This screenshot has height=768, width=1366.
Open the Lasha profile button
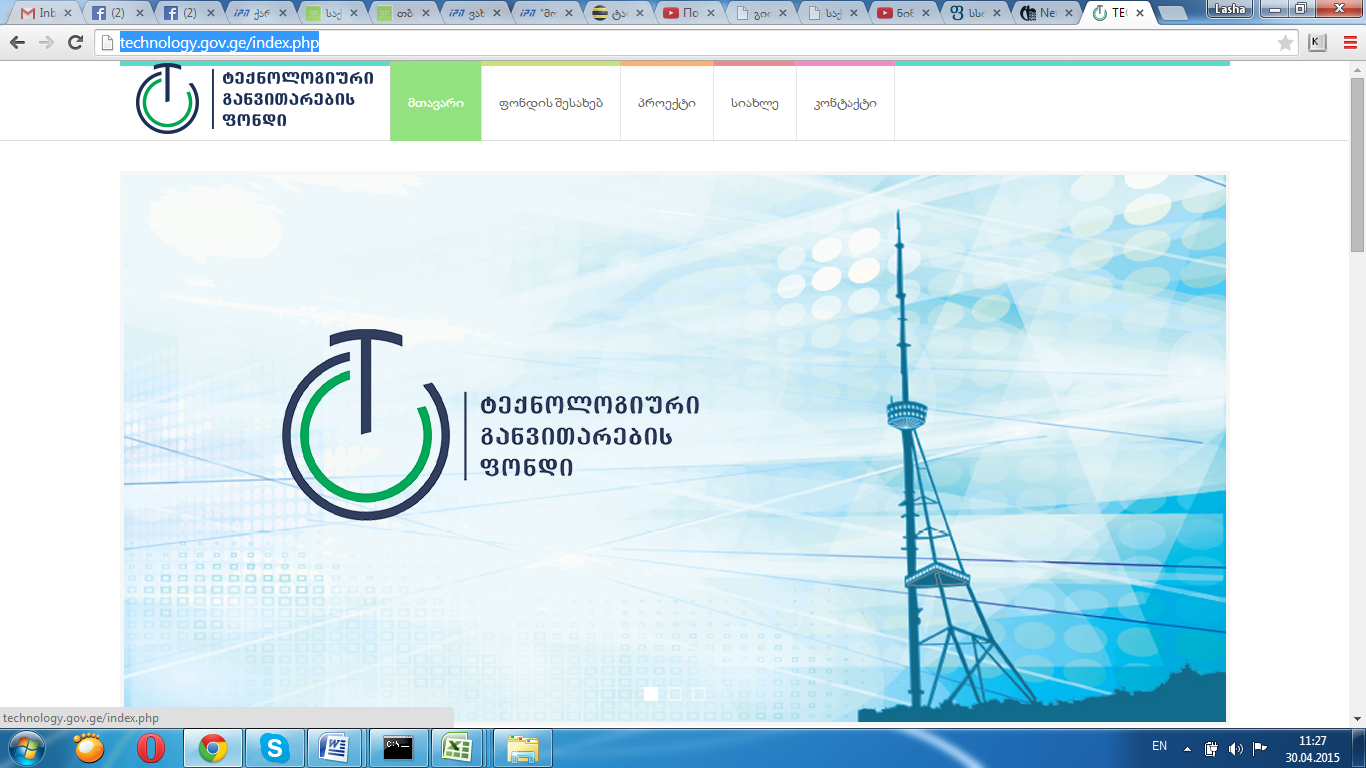1229,8
